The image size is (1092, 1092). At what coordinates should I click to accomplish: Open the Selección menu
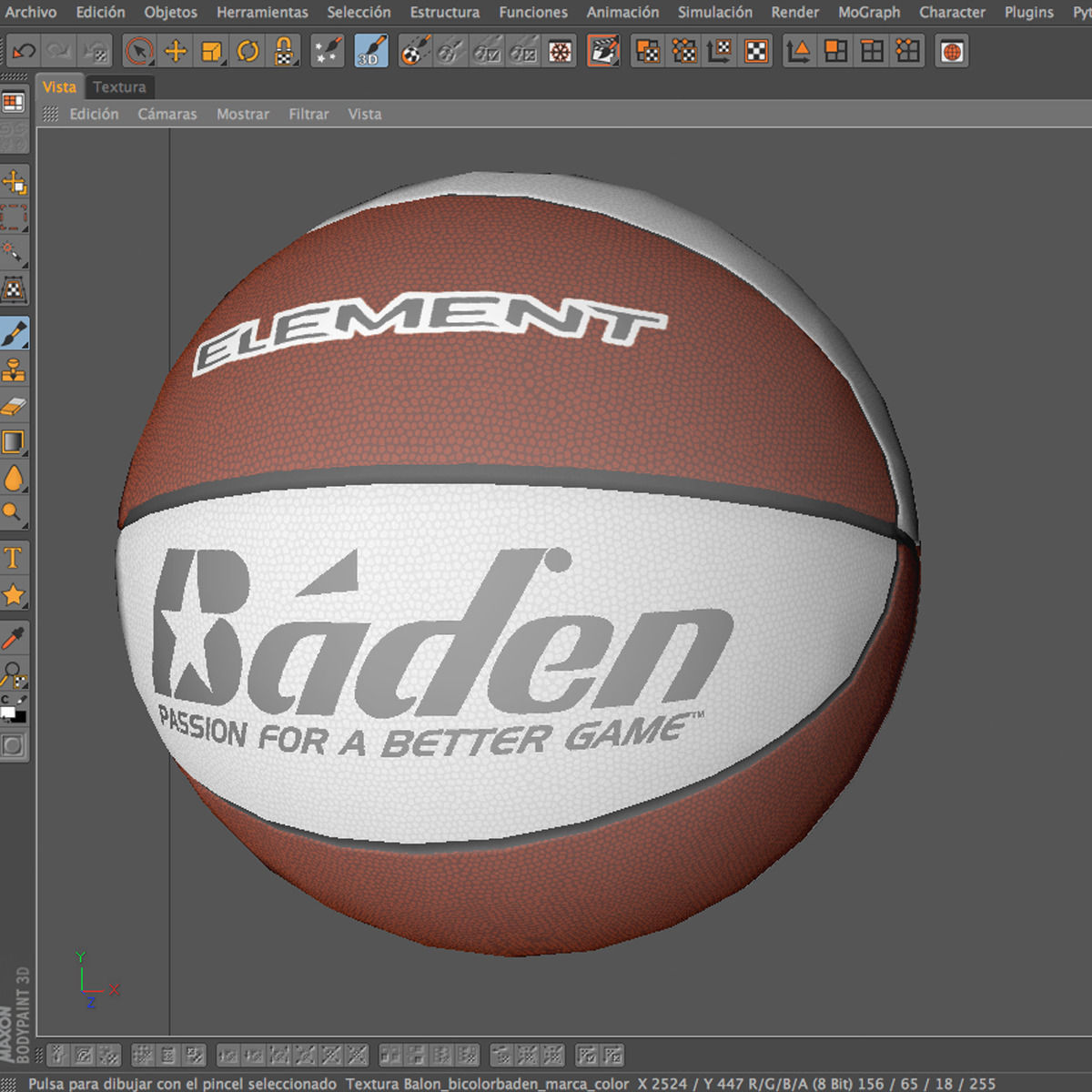click(359, 12)
